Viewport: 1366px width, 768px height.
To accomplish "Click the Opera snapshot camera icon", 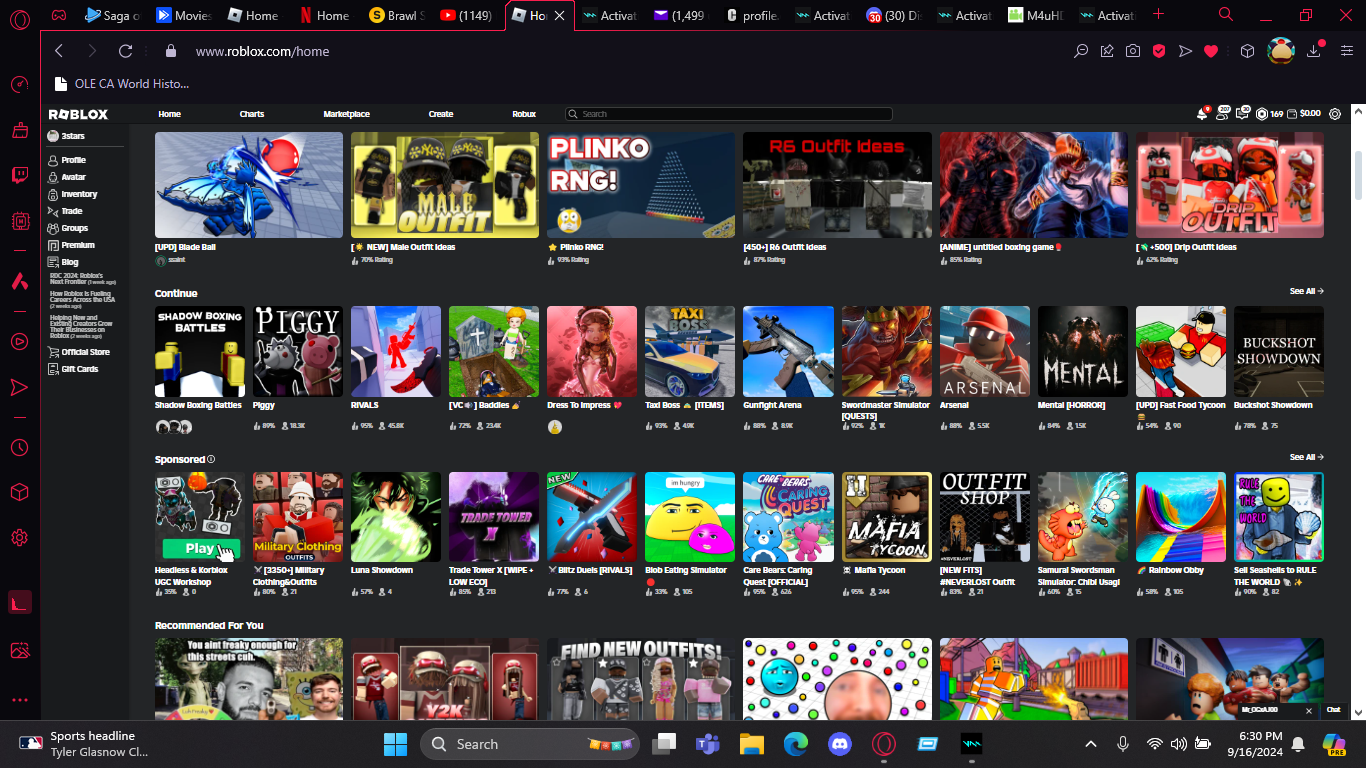I will 1133,51.
